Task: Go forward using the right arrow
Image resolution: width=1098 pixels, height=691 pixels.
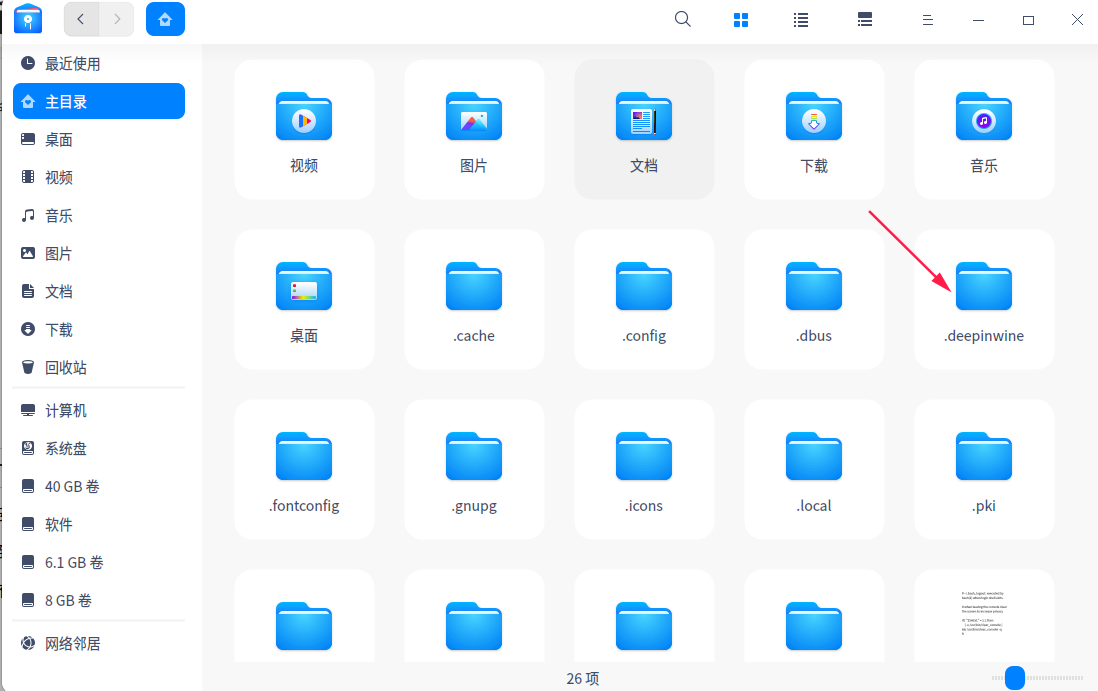Action: coord(117,19)
